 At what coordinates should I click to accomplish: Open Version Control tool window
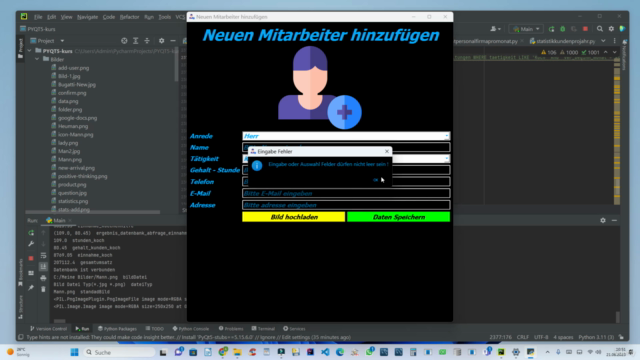(x=48, y=329)
